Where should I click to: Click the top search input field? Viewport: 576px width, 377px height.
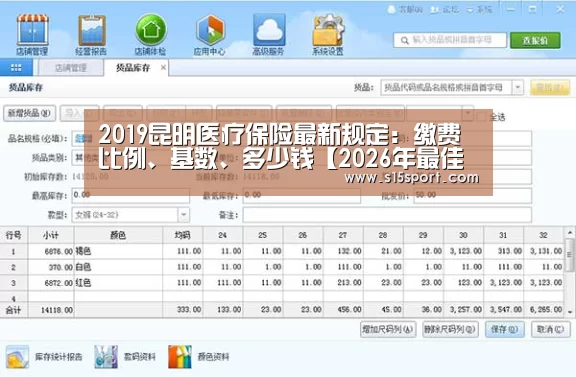pyautogui.click(x=450, y=40)
